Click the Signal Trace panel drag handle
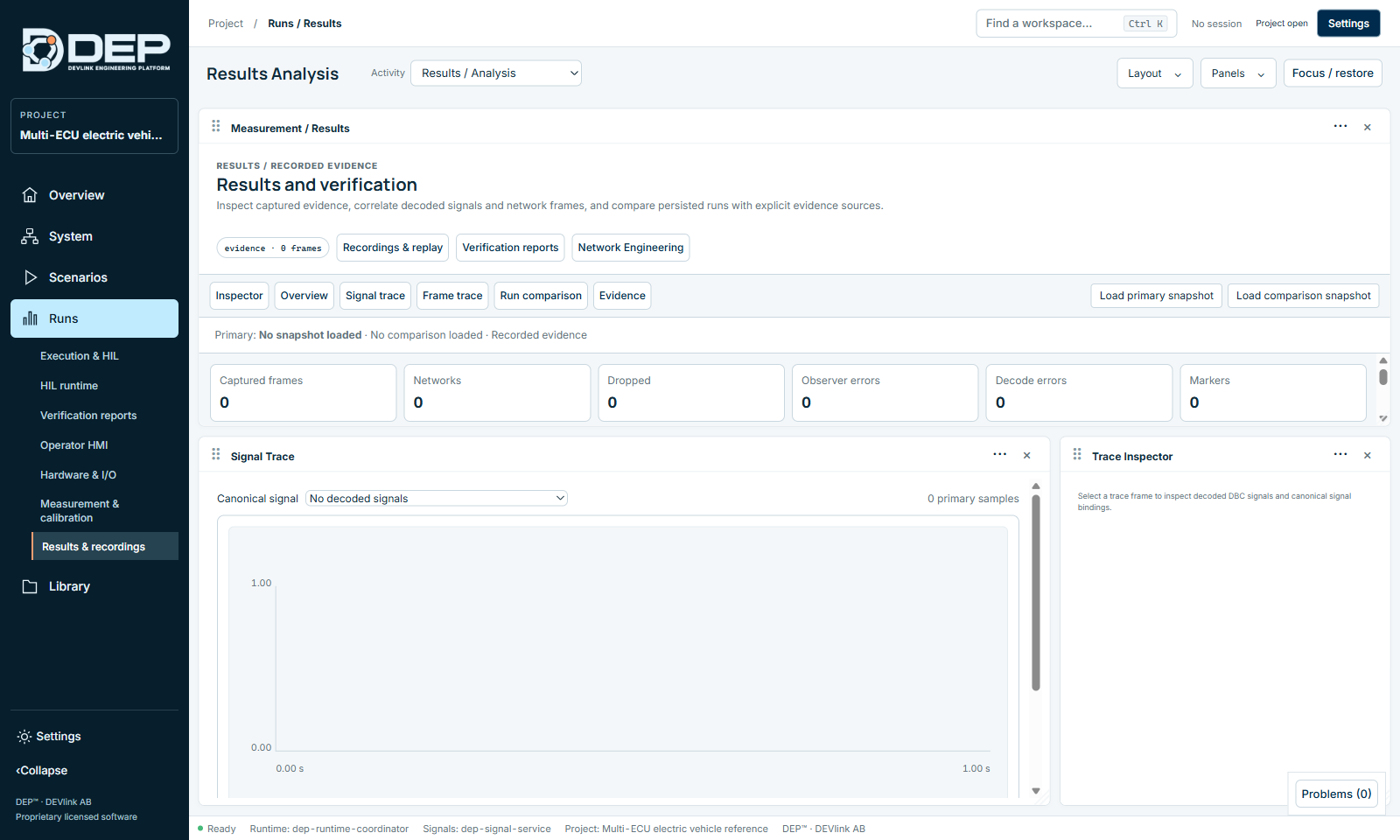 [216, 455]
